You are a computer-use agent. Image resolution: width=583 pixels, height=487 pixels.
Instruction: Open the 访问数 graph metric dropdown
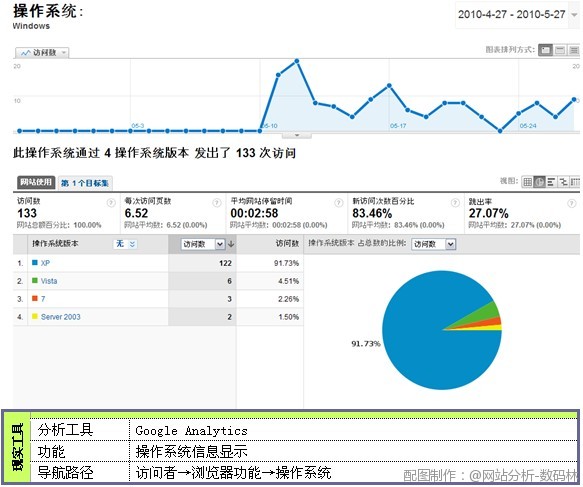tap(42, 53)
